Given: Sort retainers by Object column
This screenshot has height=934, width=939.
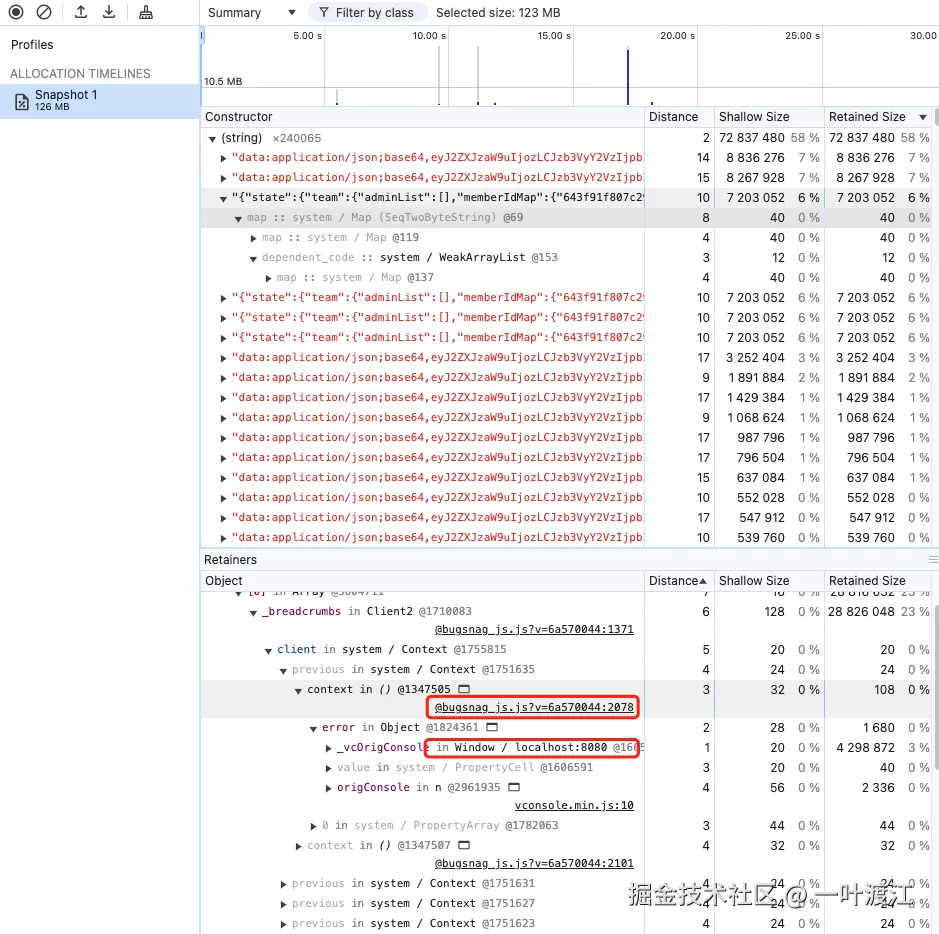Looking at the screenshot, I should [x=422, y=581].
